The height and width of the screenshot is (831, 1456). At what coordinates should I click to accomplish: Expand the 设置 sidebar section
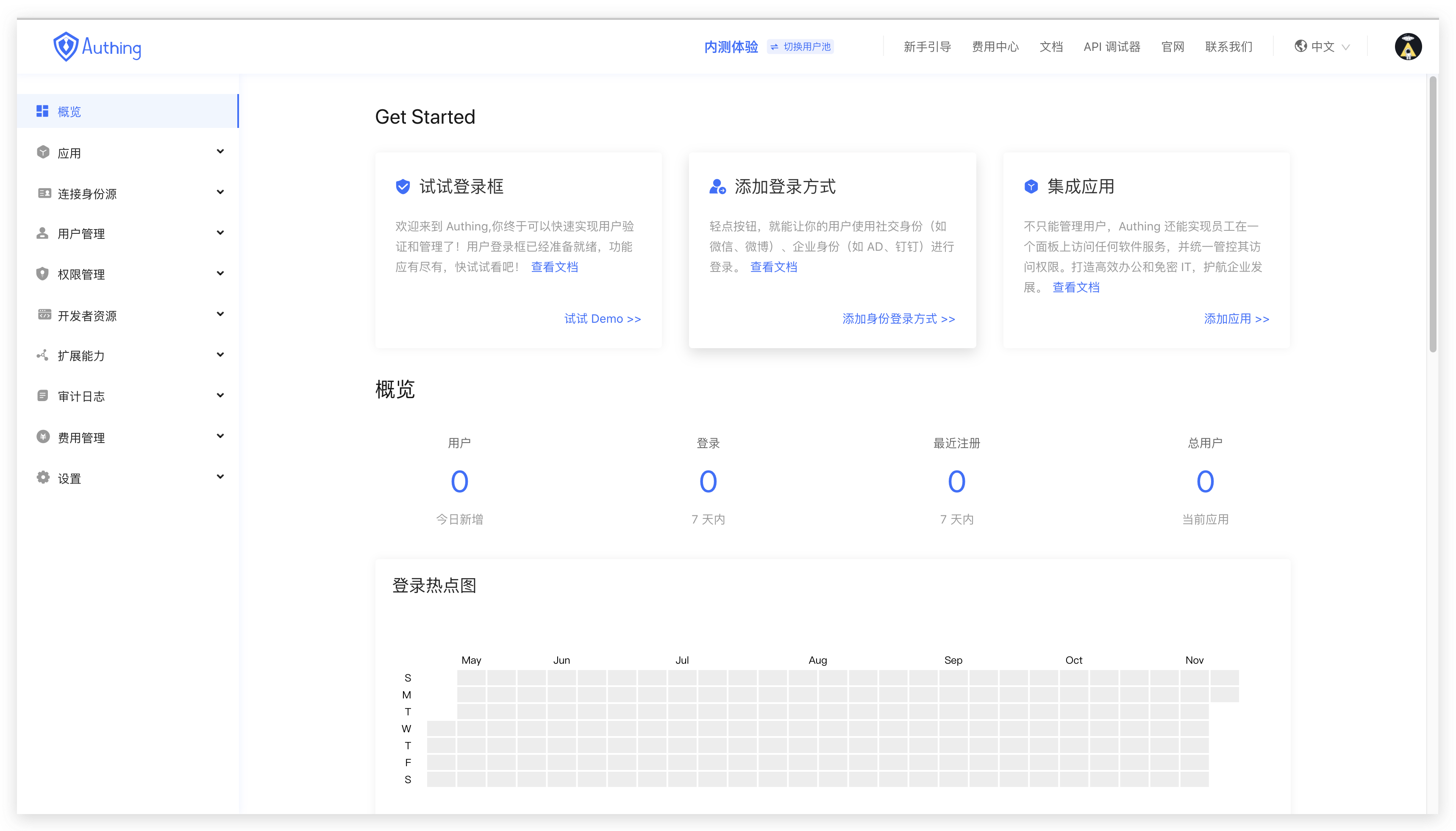[220, 476]
